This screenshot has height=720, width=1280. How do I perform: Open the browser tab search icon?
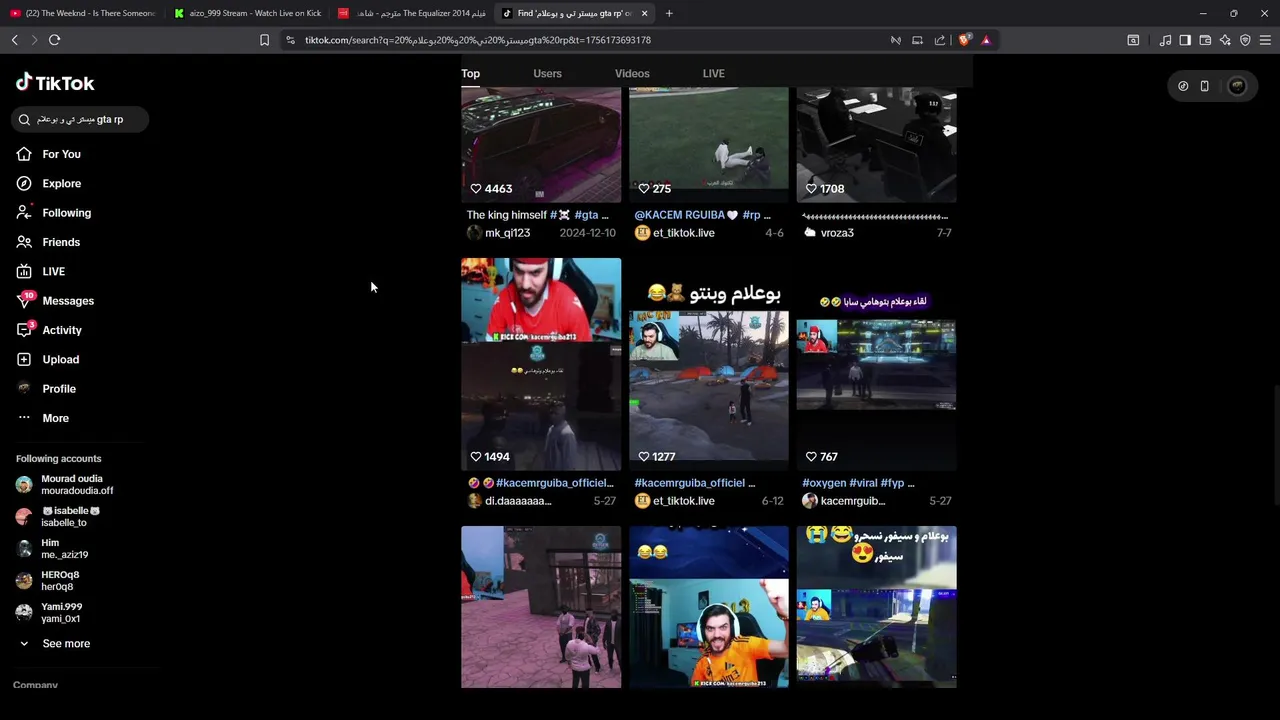(1133, 40)
